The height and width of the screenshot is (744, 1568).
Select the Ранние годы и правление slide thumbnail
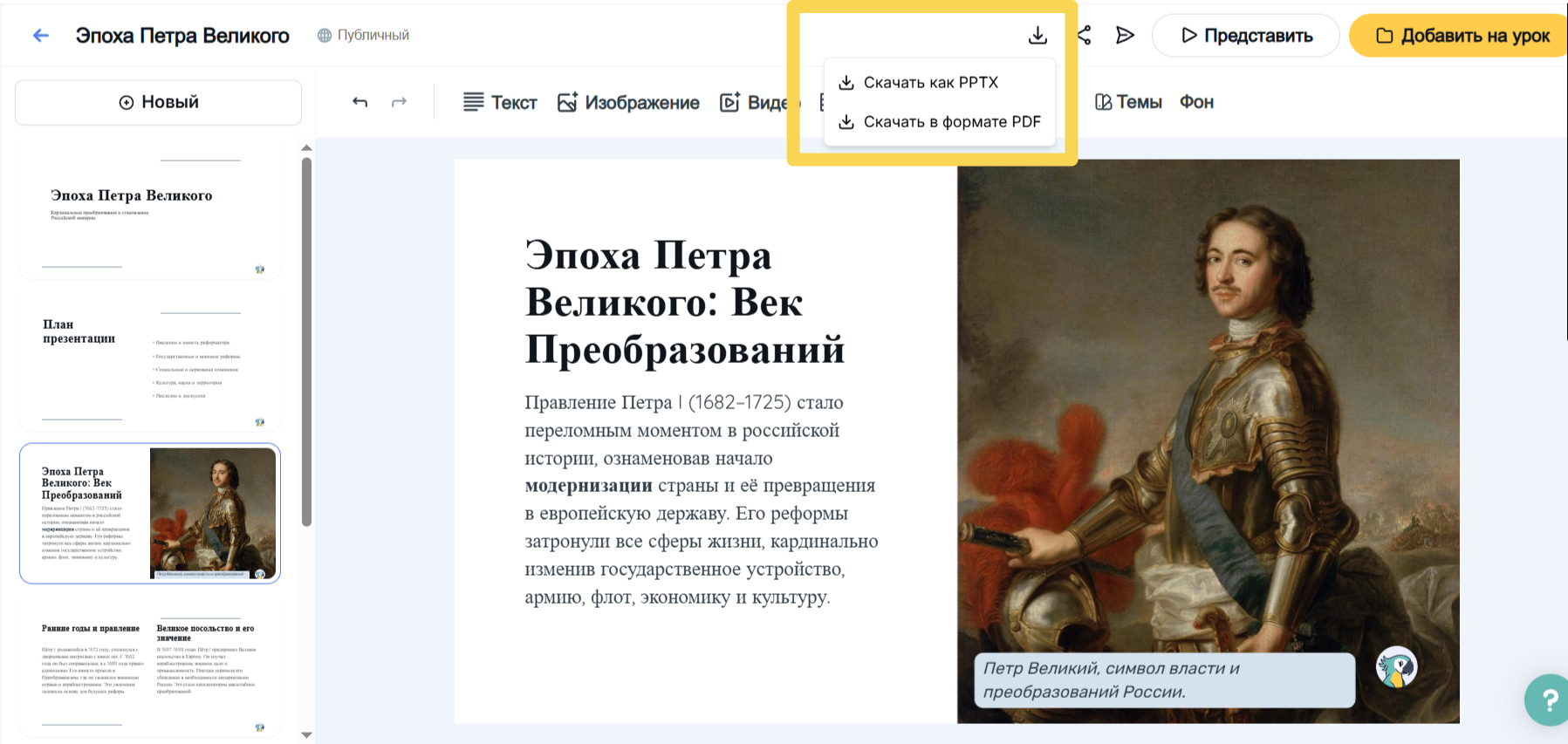coord(150,667)
